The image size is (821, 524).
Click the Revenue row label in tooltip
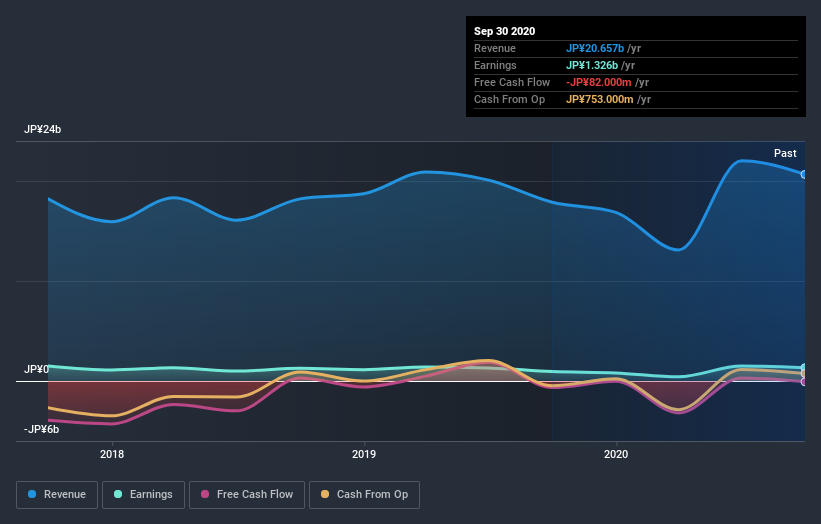point(495,48)
